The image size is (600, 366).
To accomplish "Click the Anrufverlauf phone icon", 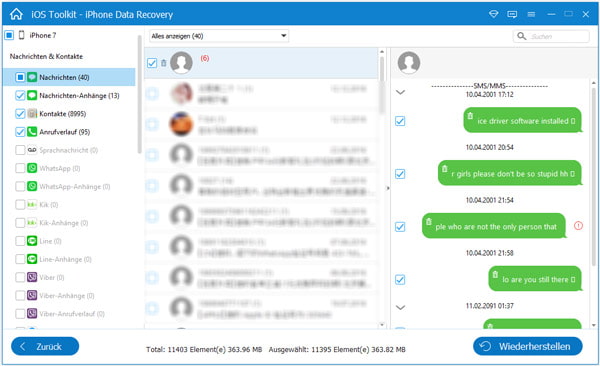I will (32, 132).
